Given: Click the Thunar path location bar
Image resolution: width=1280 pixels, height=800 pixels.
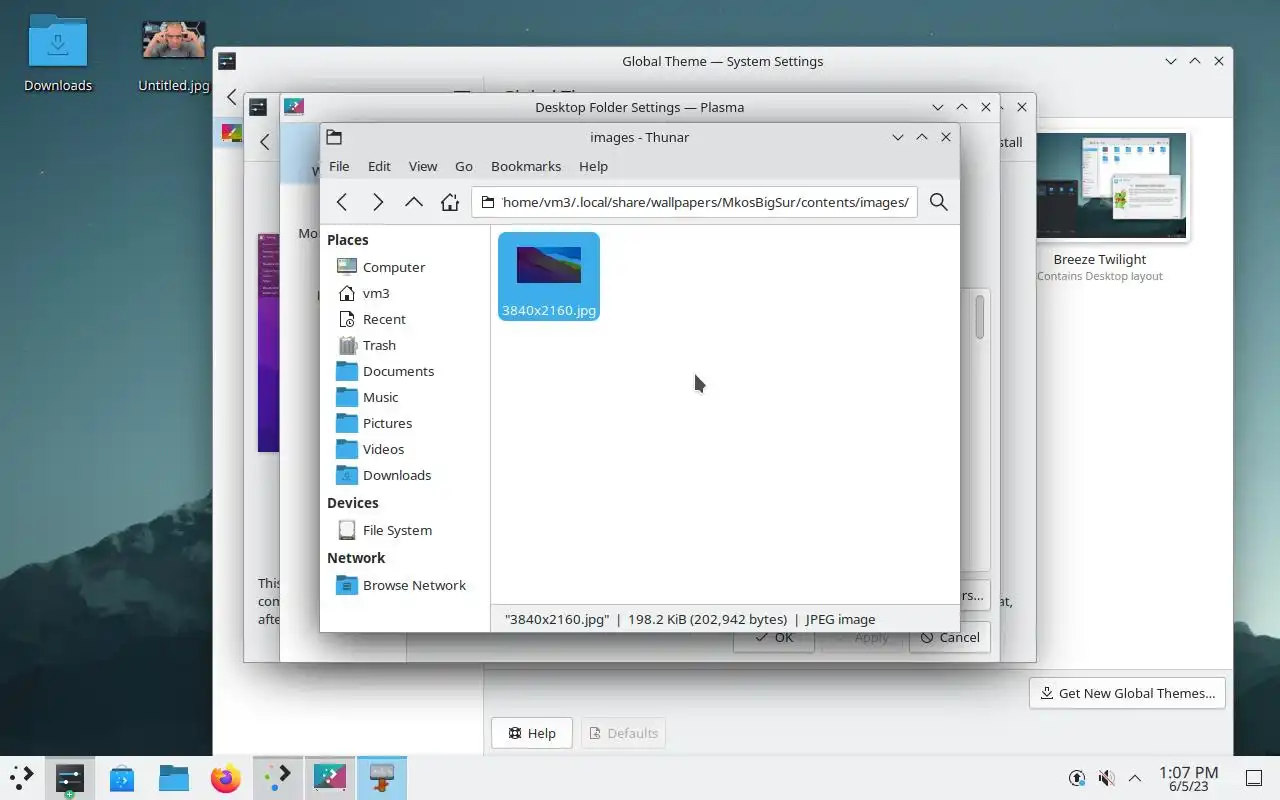Looking at the screenshot, I should [694, 202].
